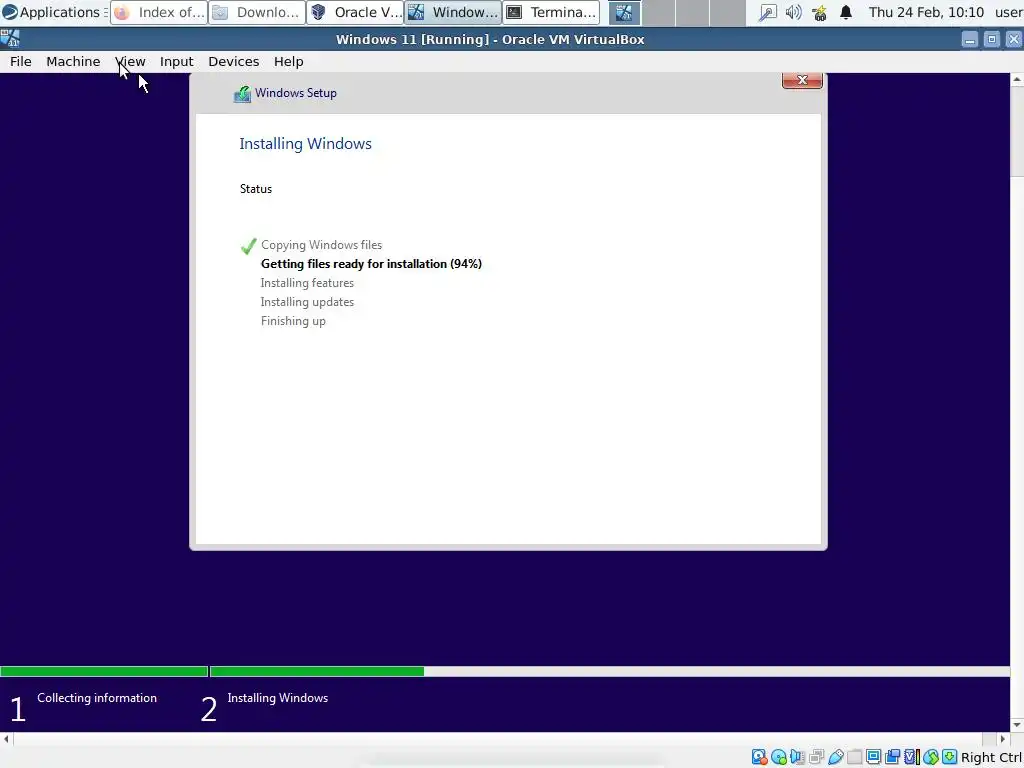Click the Finishing up status line
The image size is (1024, 768).
point(293,321)
